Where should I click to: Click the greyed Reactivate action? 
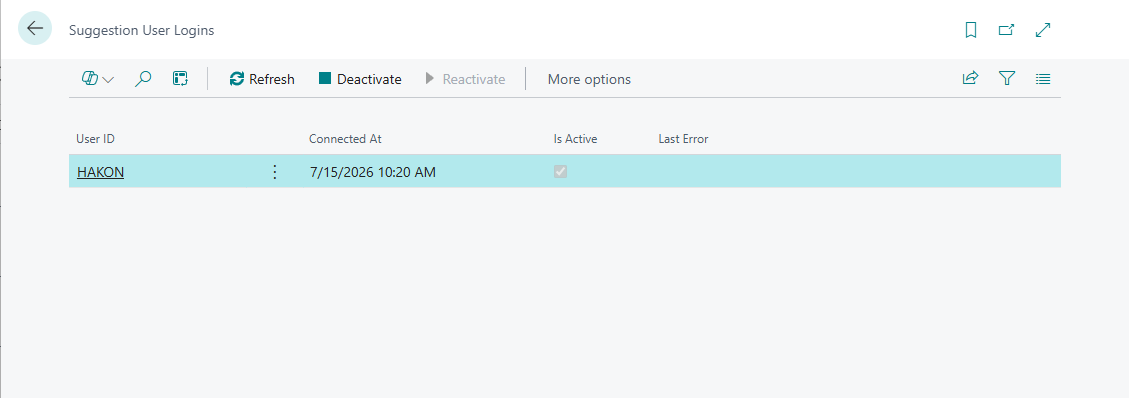[x=466, y=79]
